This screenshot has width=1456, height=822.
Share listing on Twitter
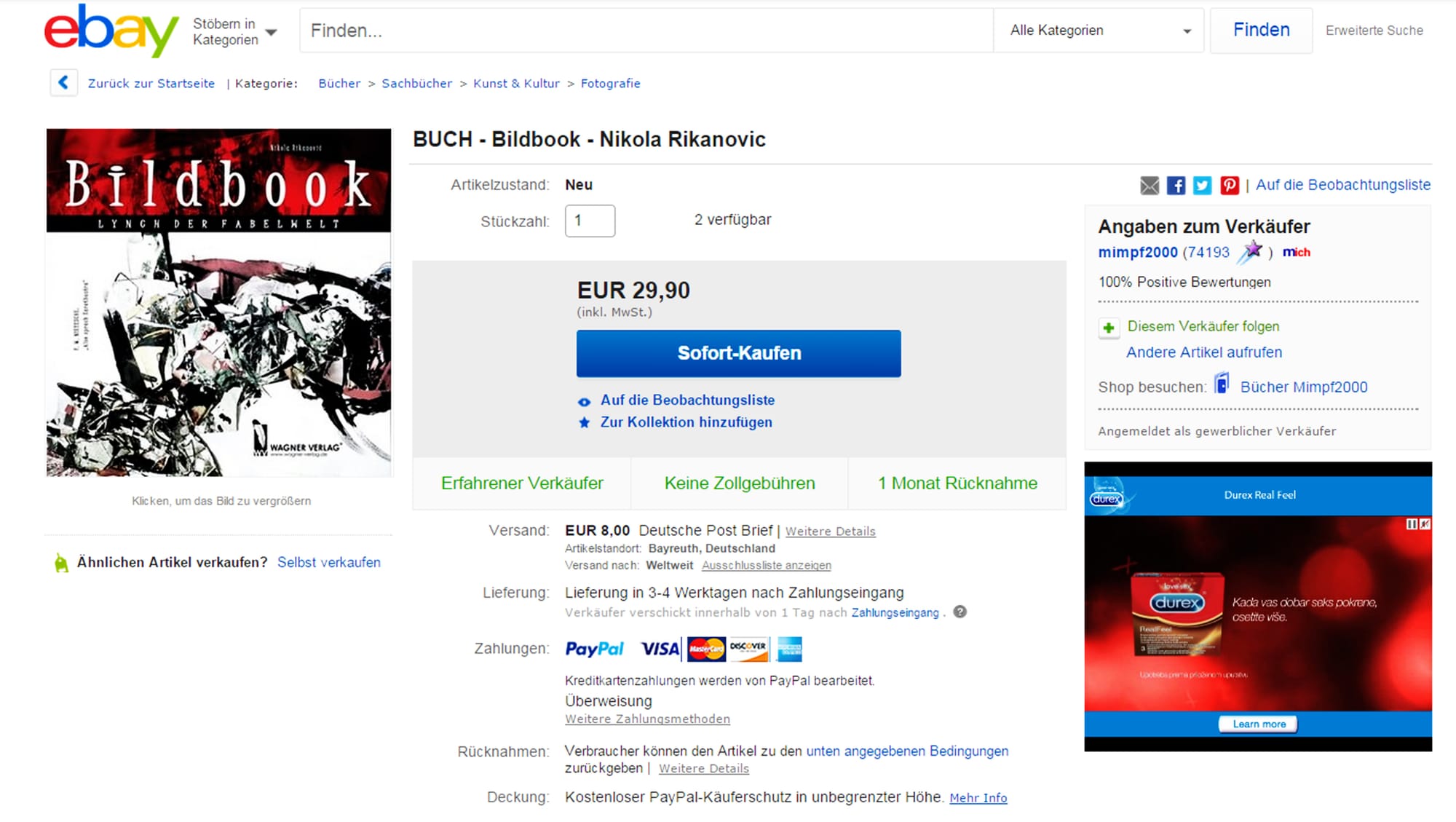pos(1202,186)
